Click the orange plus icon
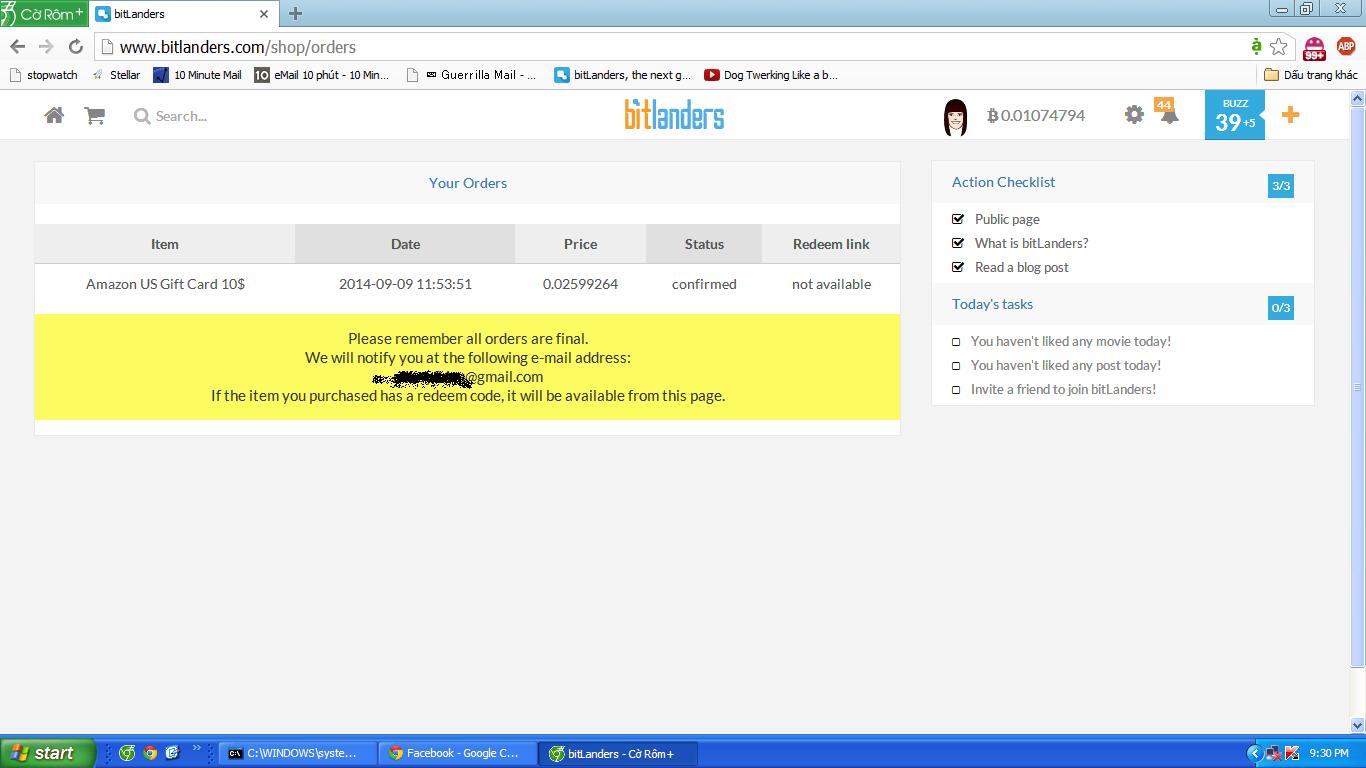1366x768 pixels. pos(1290,115)
